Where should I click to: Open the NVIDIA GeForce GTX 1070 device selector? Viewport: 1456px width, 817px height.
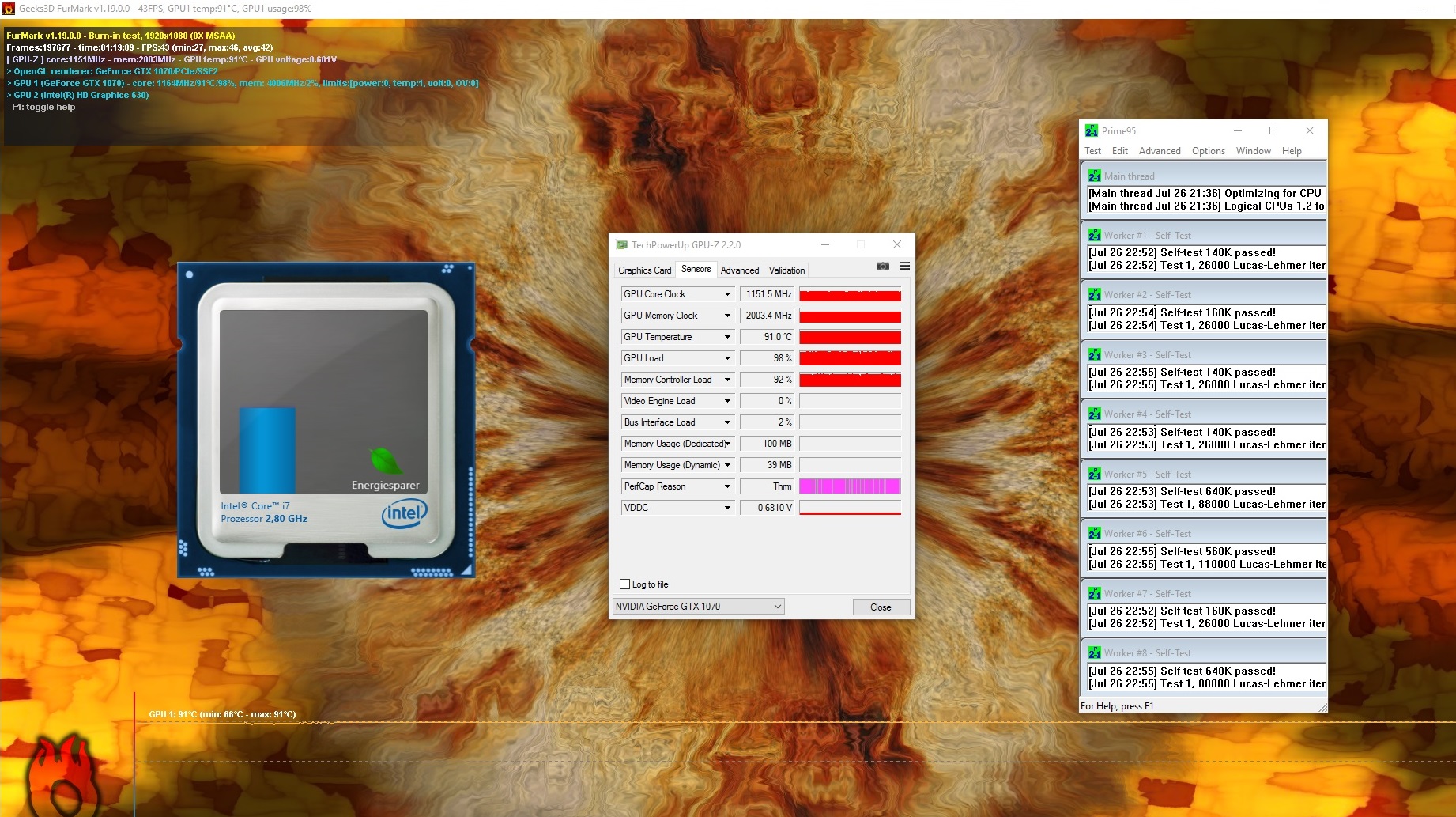[x=699, y=607]
